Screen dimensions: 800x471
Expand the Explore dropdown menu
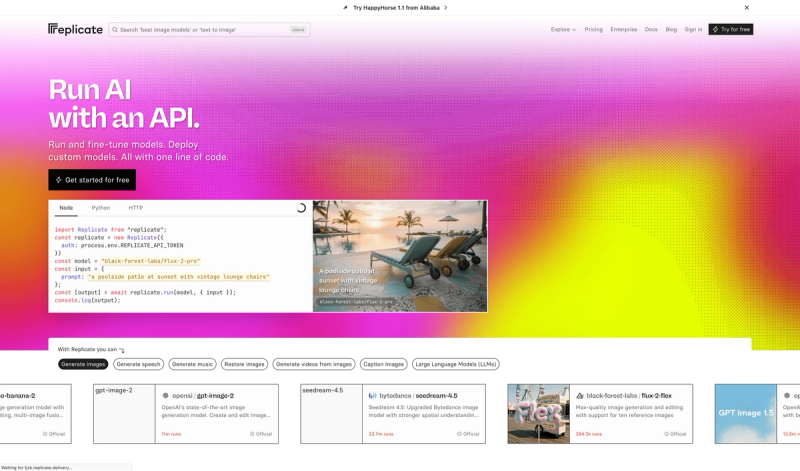[x=563, y=30]
